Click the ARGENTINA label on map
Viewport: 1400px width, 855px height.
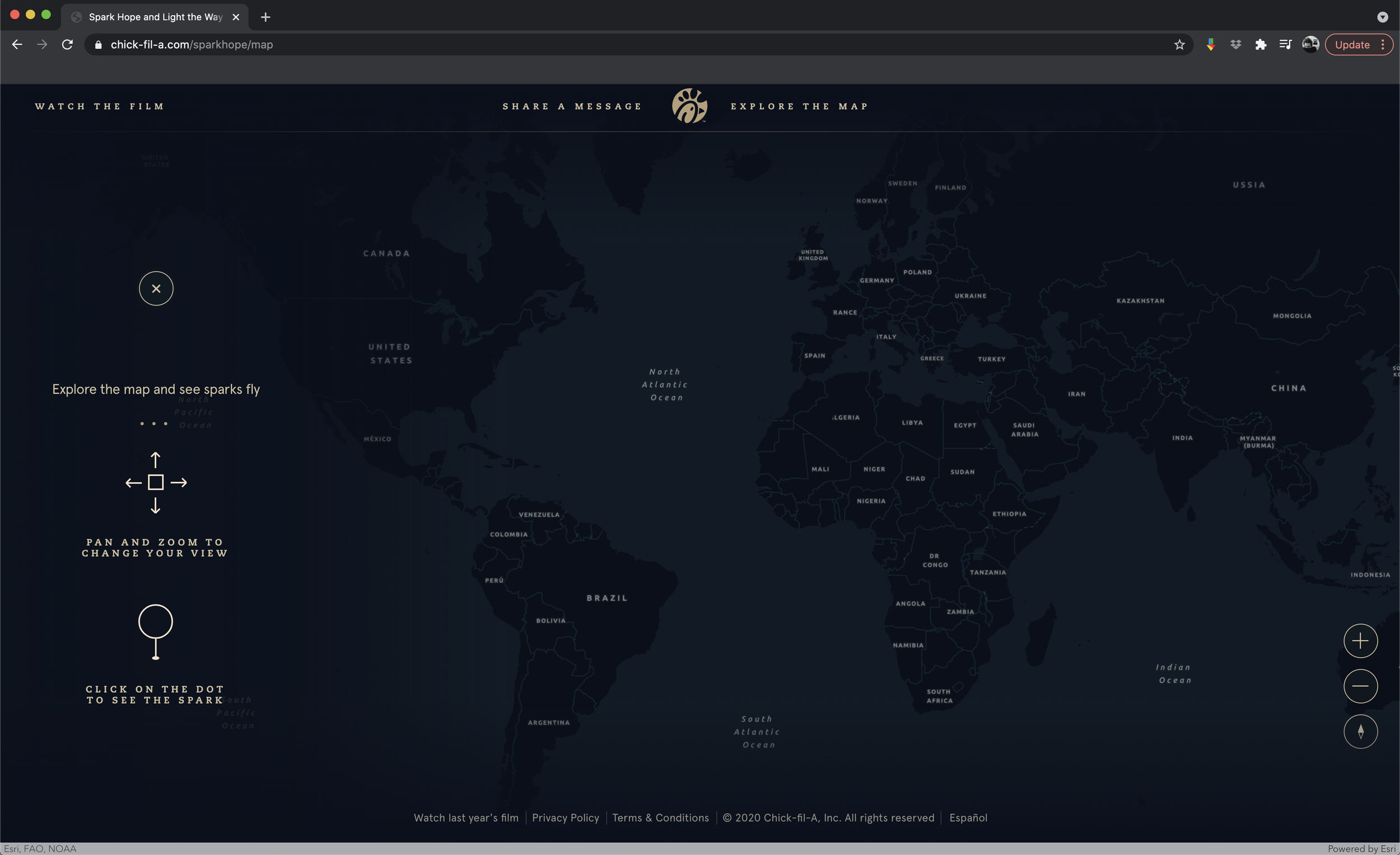click(x=548, y=723)
